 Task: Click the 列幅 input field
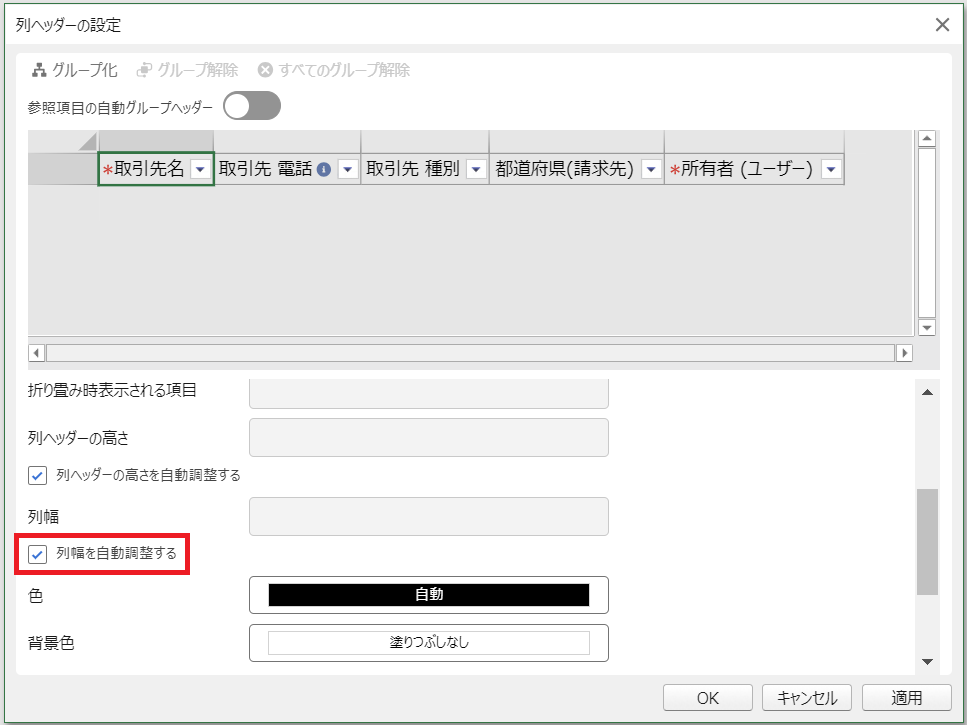(429, 517)
